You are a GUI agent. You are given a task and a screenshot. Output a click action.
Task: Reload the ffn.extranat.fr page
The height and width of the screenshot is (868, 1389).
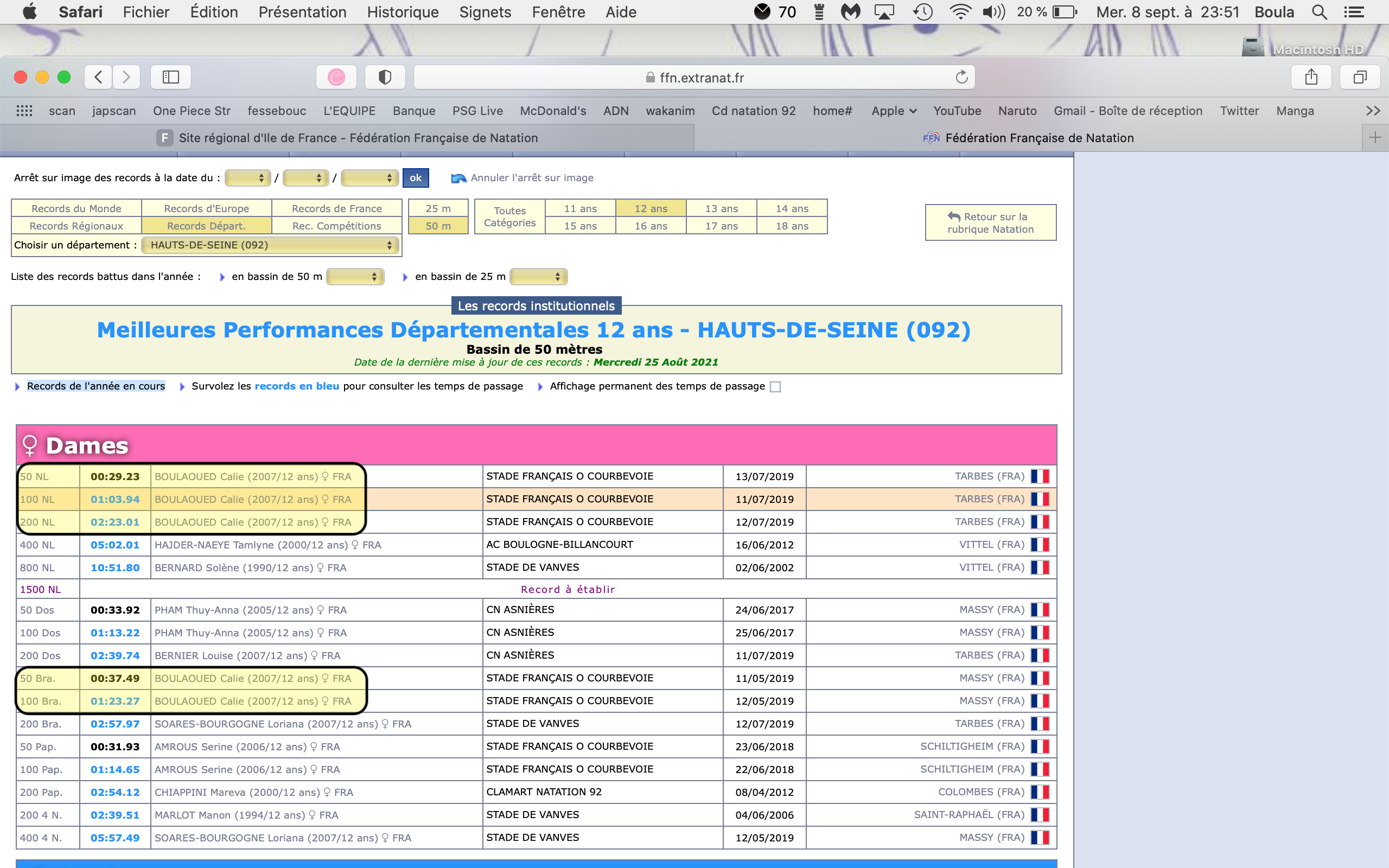tap(961, 77)
